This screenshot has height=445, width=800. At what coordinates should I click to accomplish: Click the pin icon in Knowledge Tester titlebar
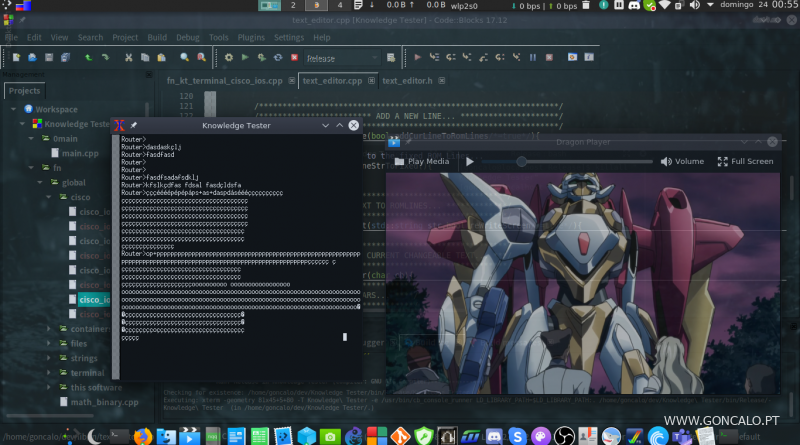pyautogui.click(x=134, y=125)
